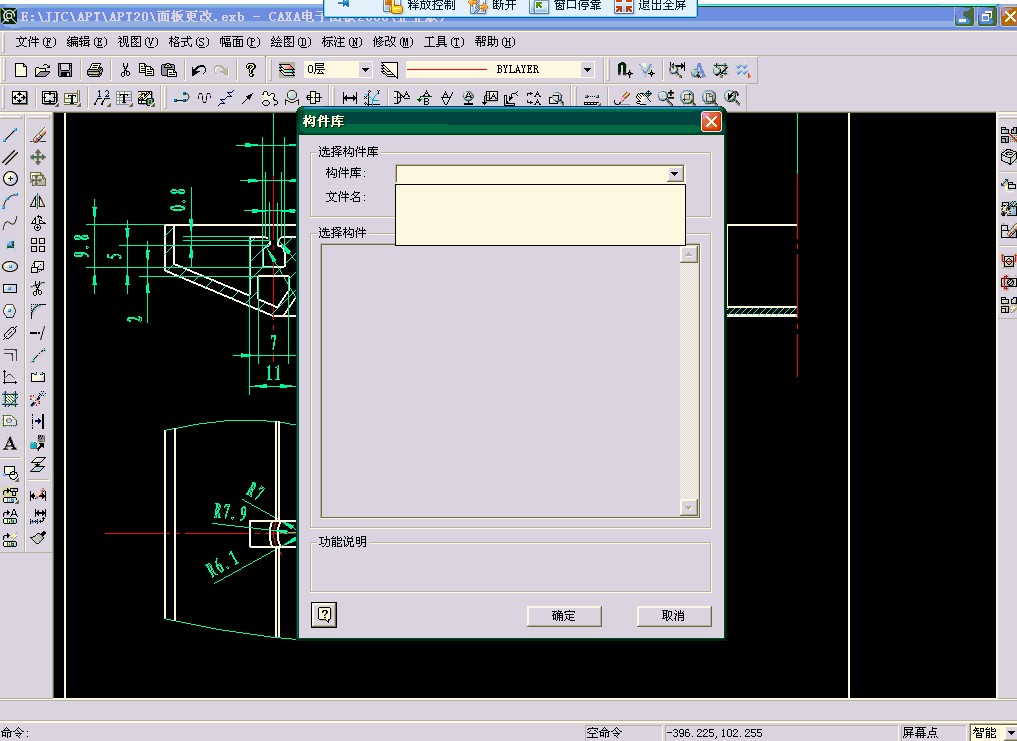1017x741 pixels.
Task: Open the 工具(T) menu
Action: (443, 42)
